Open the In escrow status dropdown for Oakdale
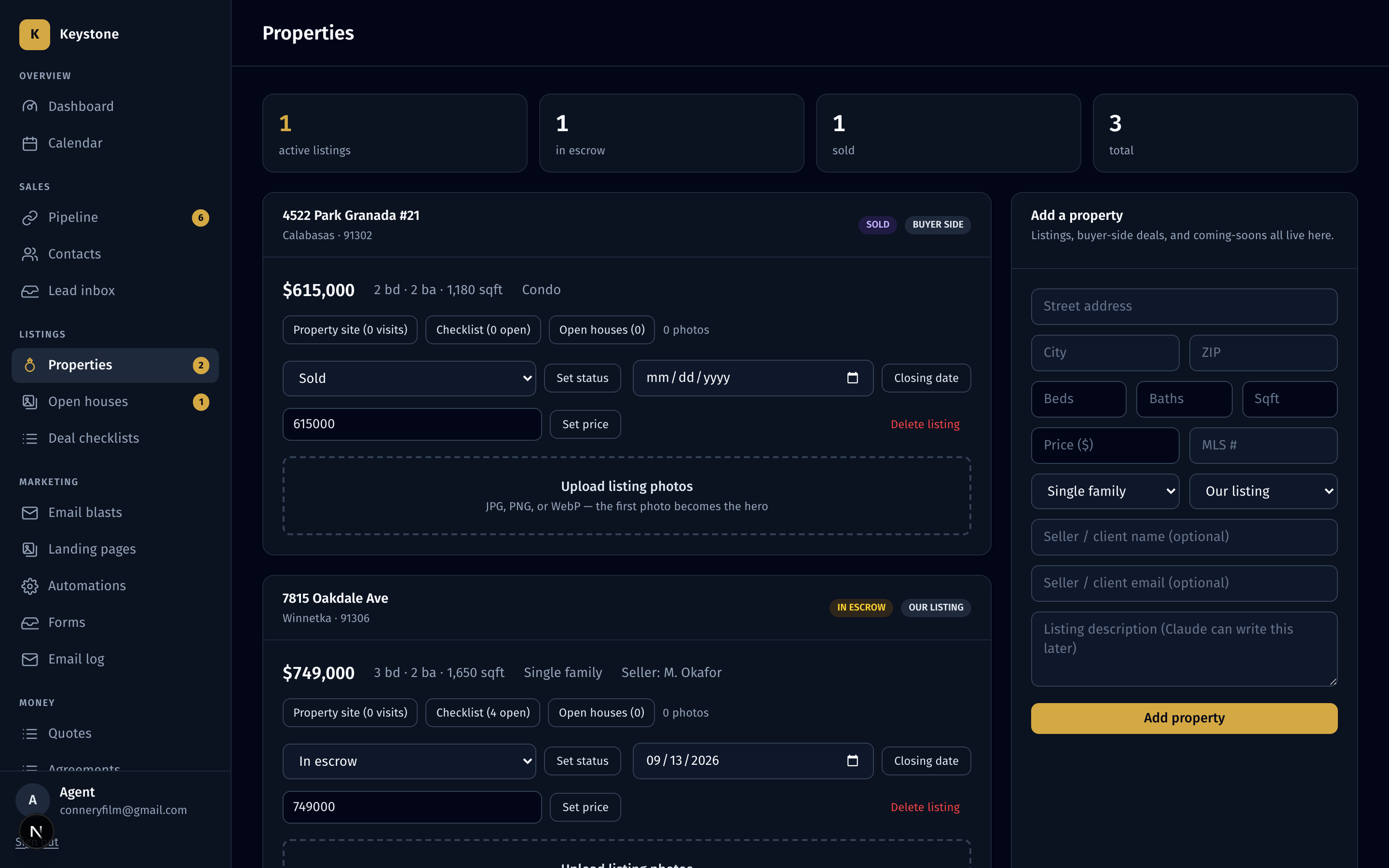This screenshot has width=1389, height=868. (409, 761)
